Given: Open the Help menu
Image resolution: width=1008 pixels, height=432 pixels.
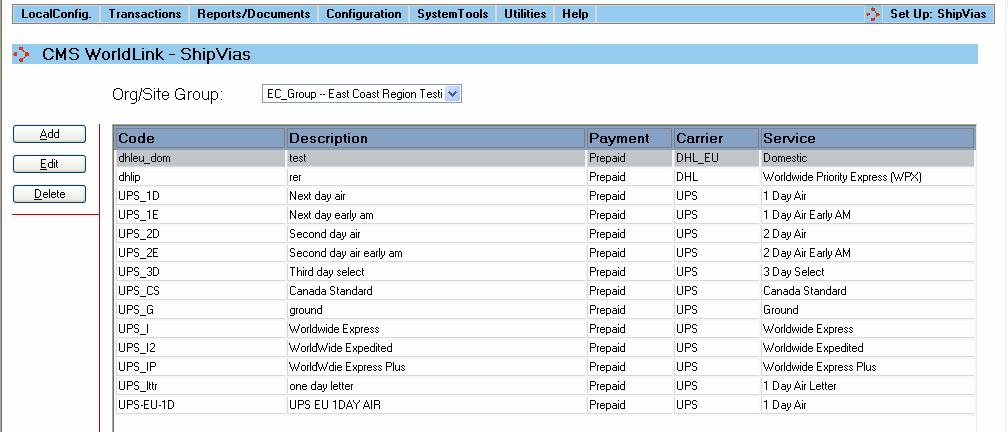Looking at the screenshot, I should coord(575,14).
